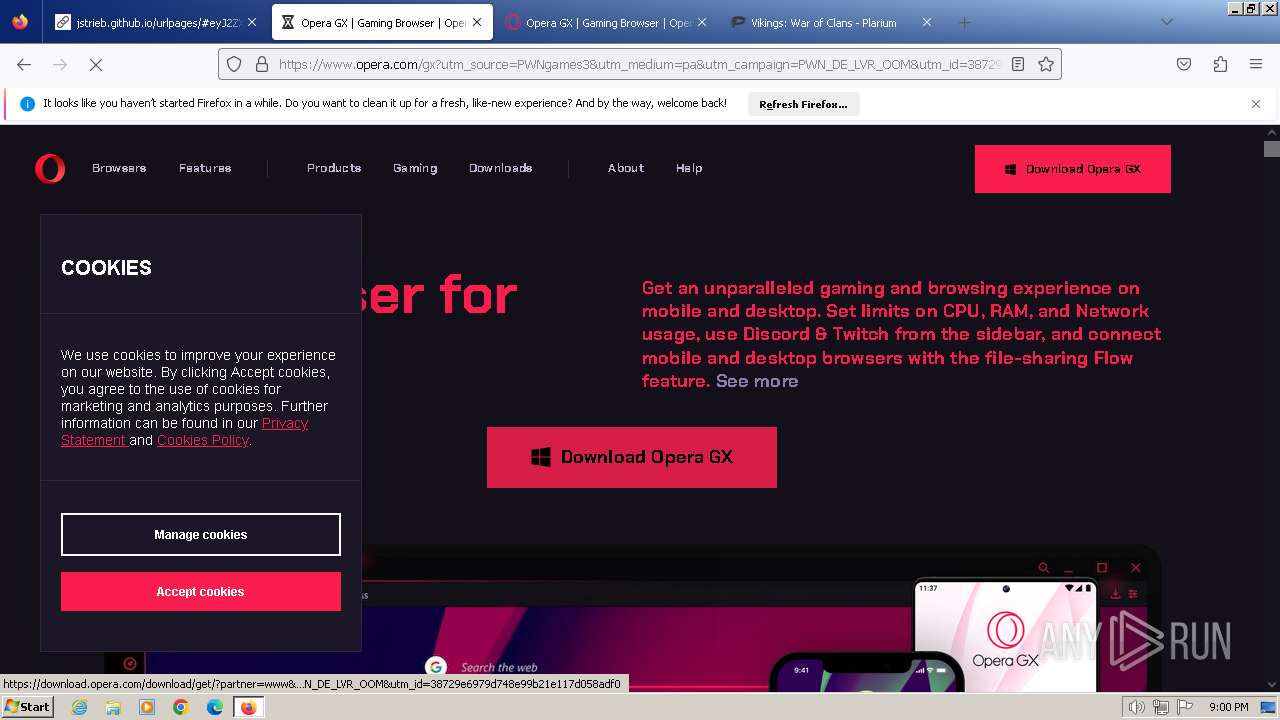This screenshot has height=720, width=1280.
Task: Open the Products navigation menu
Action: coord(334,168)
